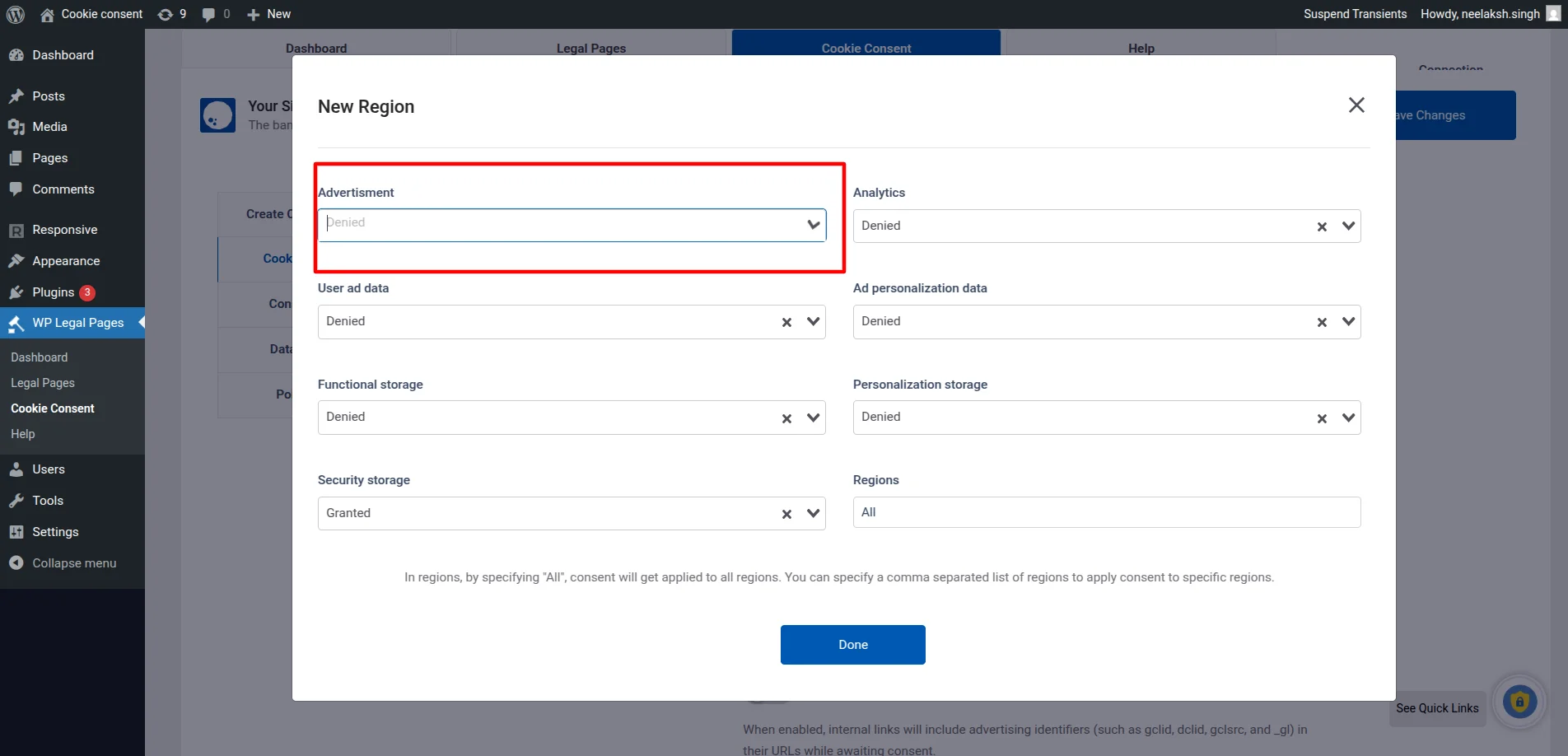Click See Quick Links
The image size is (1568, 756).
[1436, 708]
